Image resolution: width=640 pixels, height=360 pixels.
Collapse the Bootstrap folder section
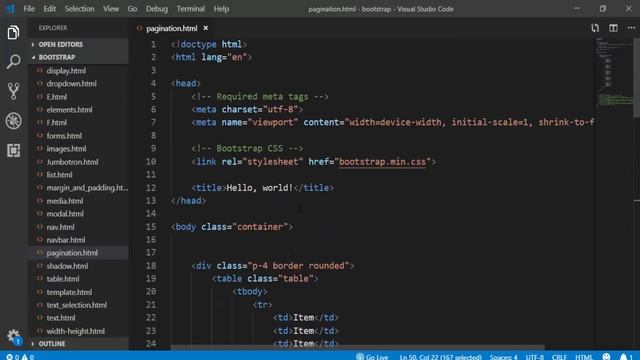(78, 57)
